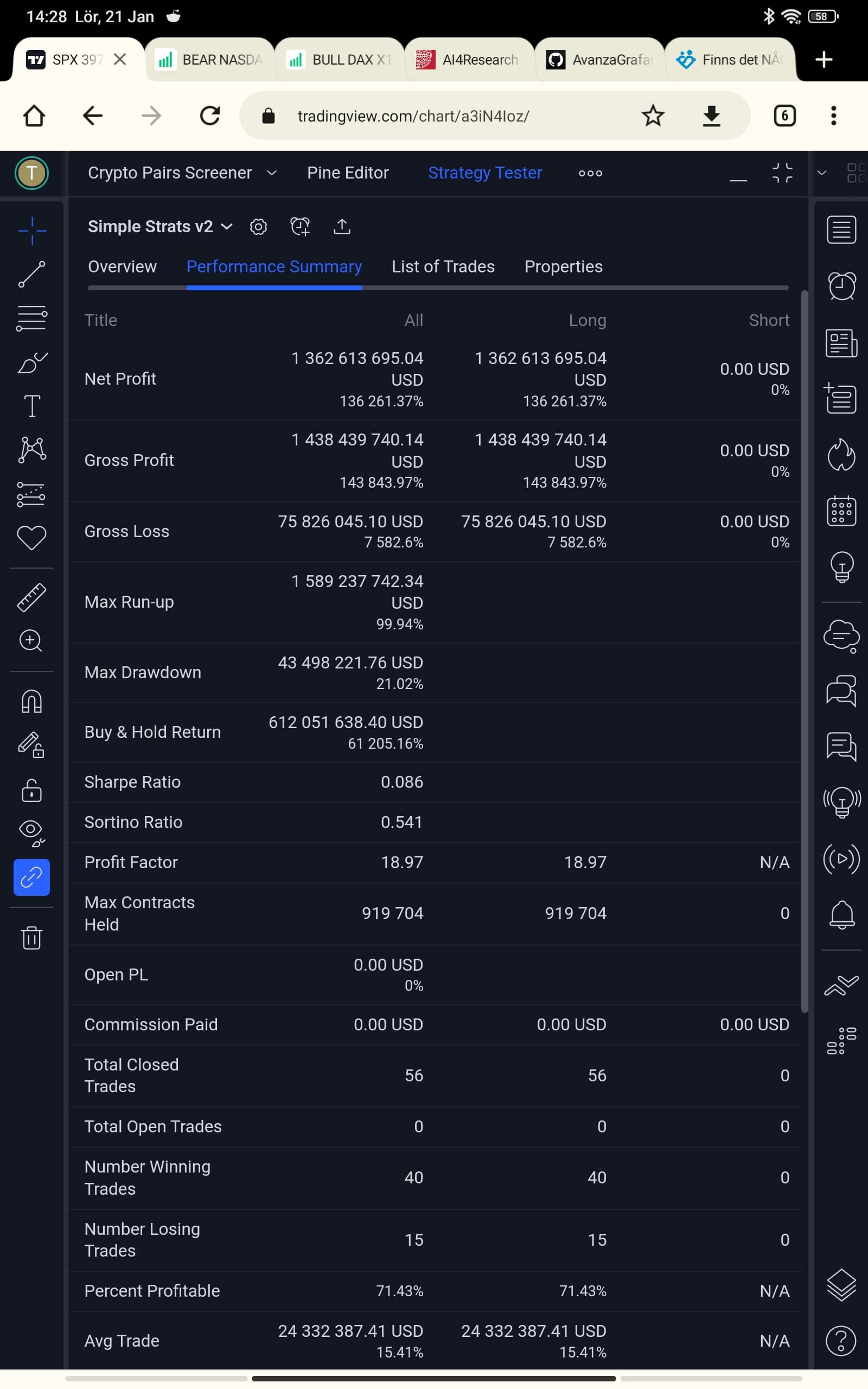Image resolution: width=868 pixels, height=1389 pixels.
Task: Toggle hide all drawings eye icon
Action: pos(31,832)
